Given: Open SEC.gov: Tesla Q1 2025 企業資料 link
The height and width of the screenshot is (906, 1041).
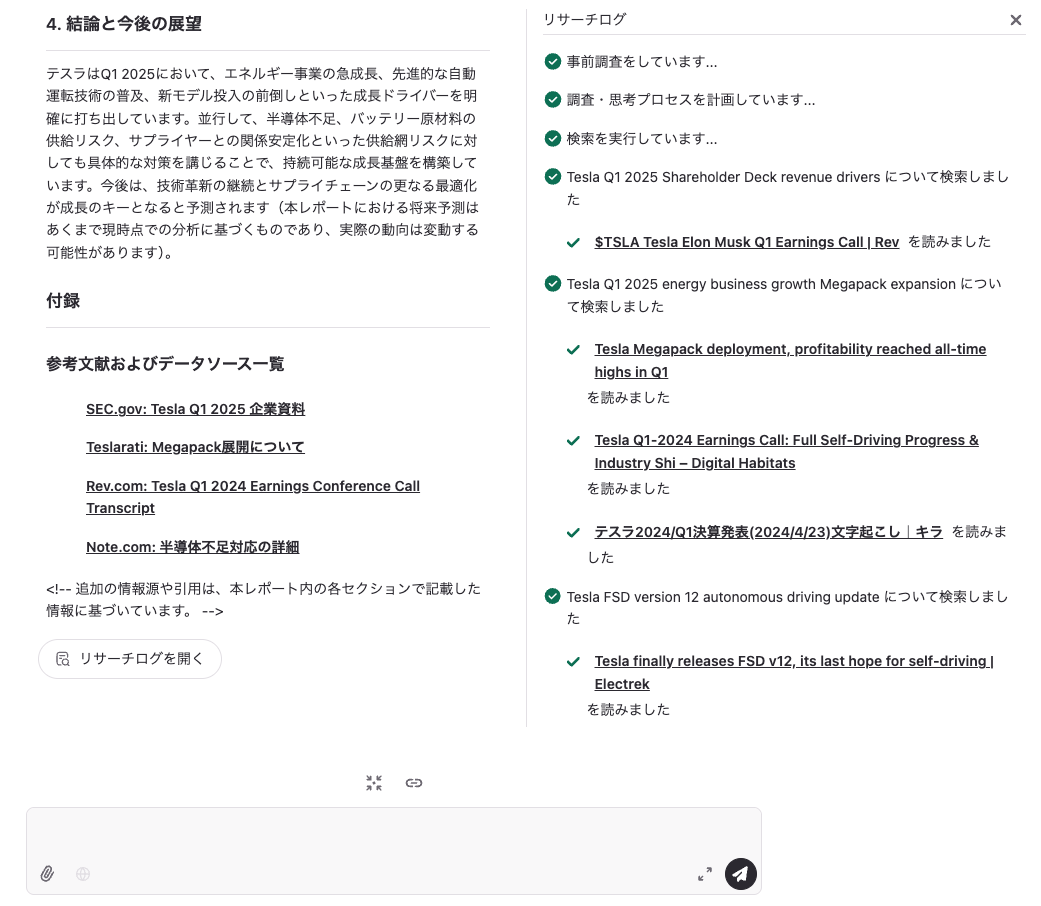Looking at the screenshot, I should click(195, 409).
